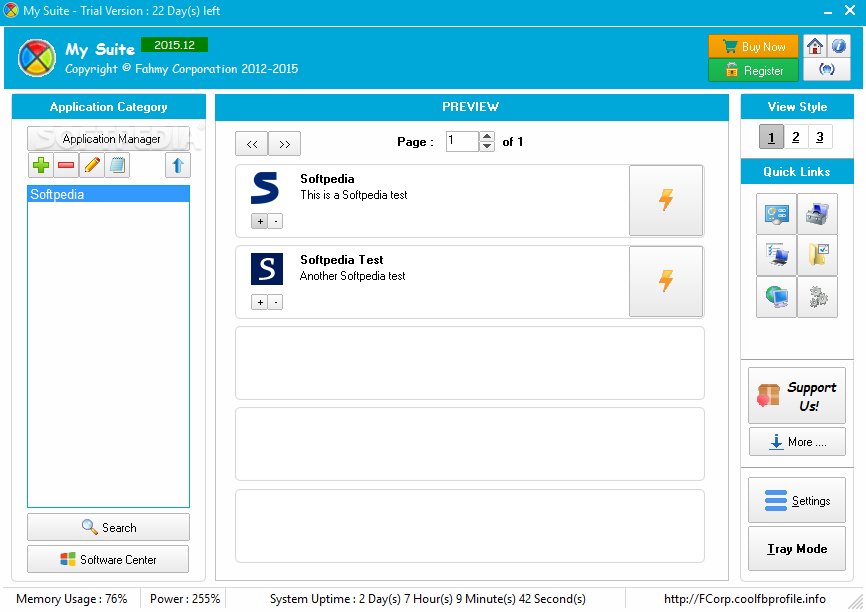Click the green plus add category icon
Screen dimensions: 866x612
(x=41, y=165)
